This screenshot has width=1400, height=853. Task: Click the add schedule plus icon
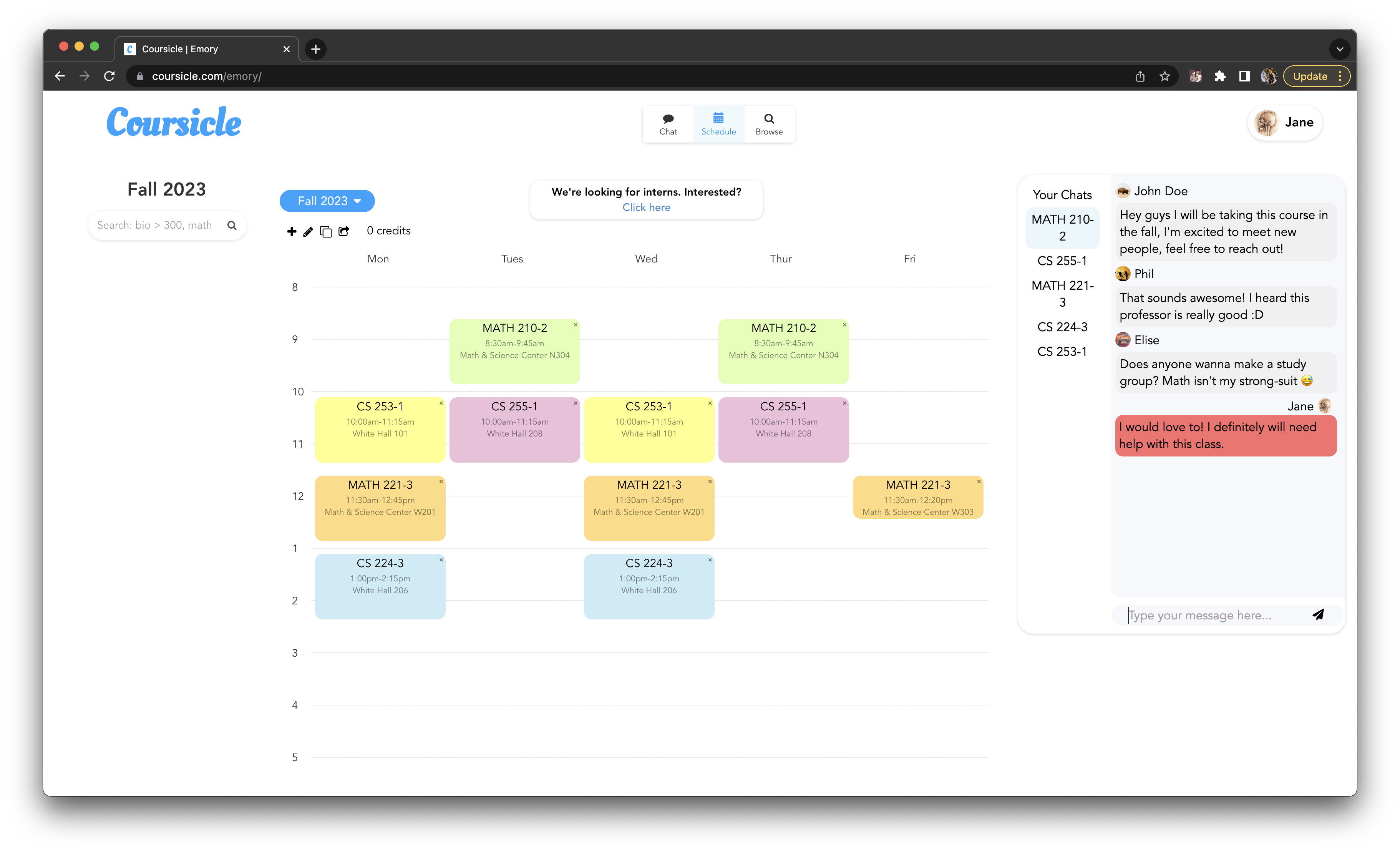coord(292,231)
